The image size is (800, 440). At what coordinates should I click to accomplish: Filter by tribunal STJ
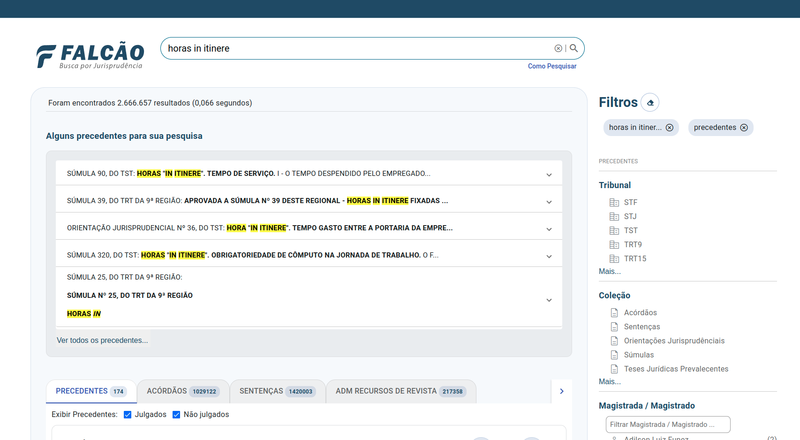click(x=630, y=216)
